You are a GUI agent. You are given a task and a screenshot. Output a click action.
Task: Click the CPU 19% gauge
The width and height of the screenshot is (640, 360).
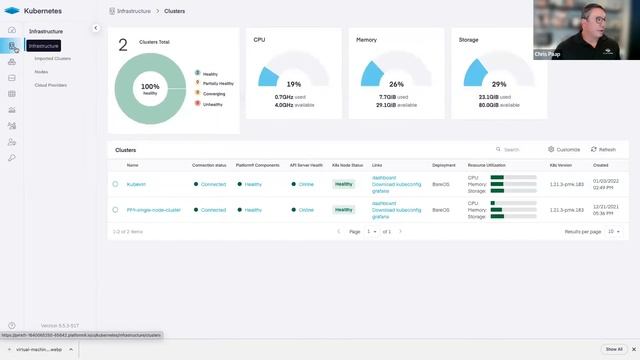293,69
